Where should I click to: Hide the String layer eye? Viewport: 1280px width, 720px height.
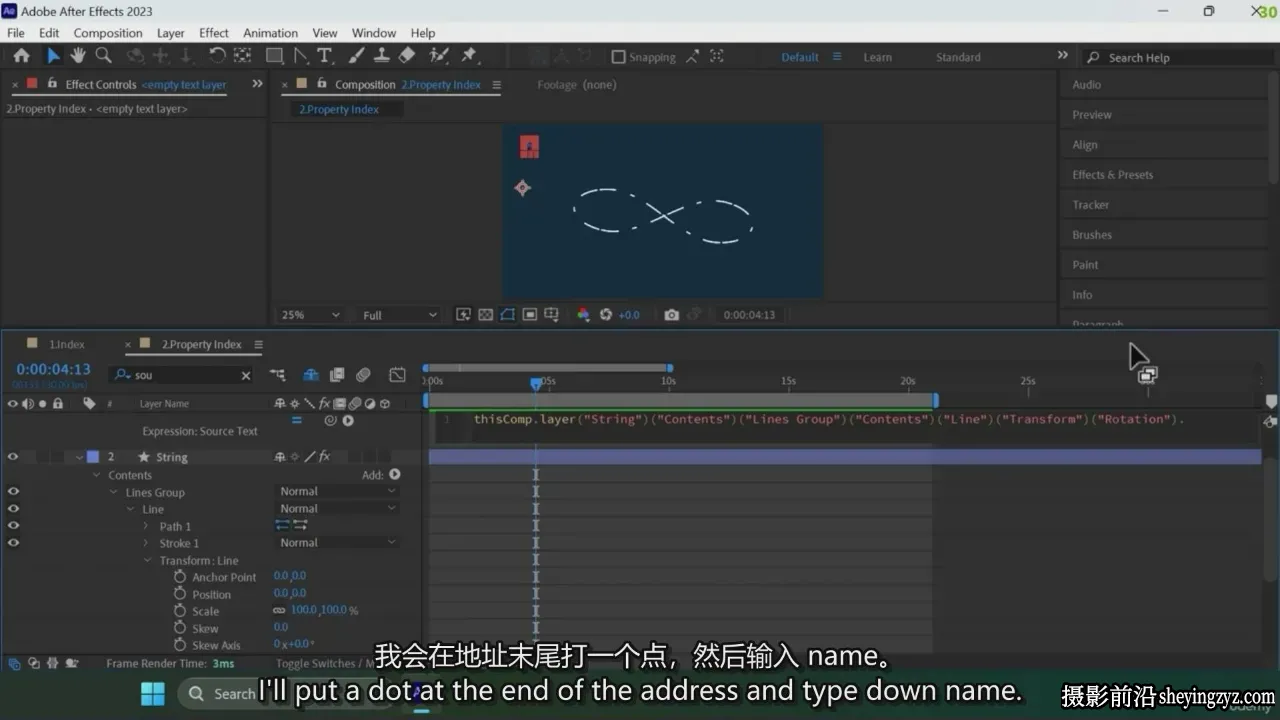coord(13,457)
